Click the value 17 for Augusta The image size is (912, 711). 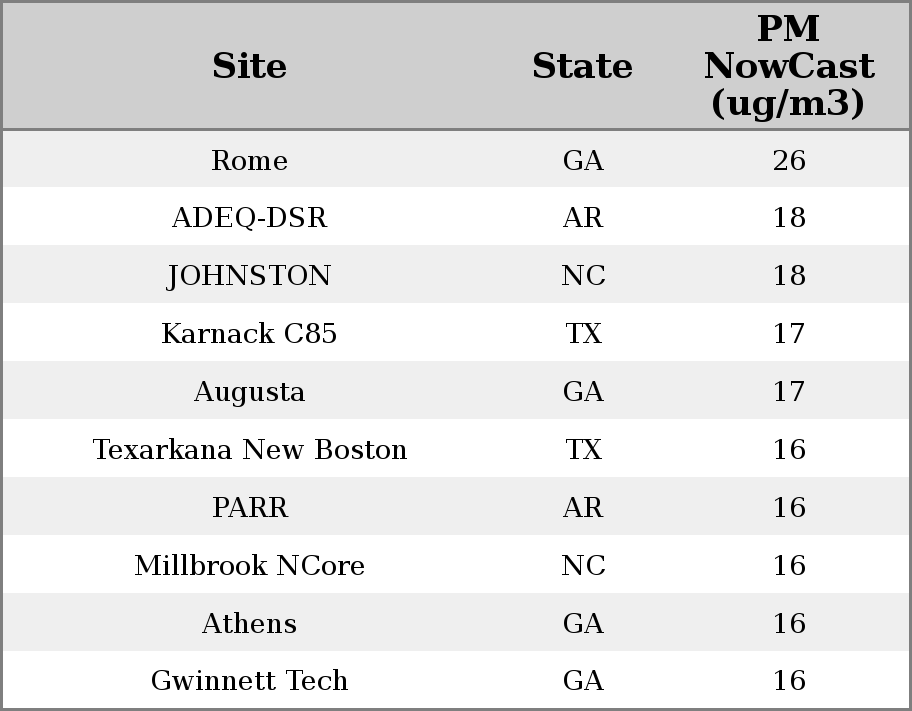789,392
